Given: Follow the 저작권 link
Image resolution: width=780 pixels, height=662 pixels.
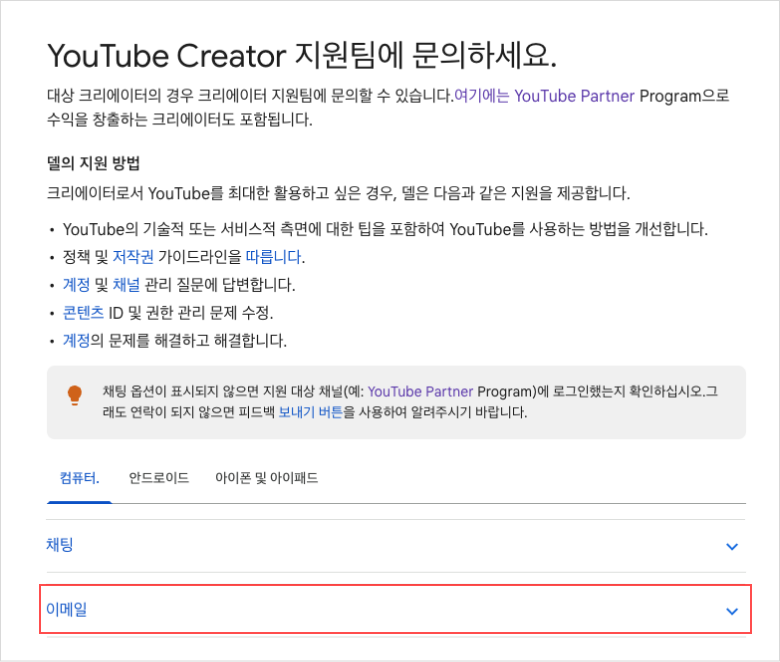Looking at the screenshot, I should tap(133, 257).
